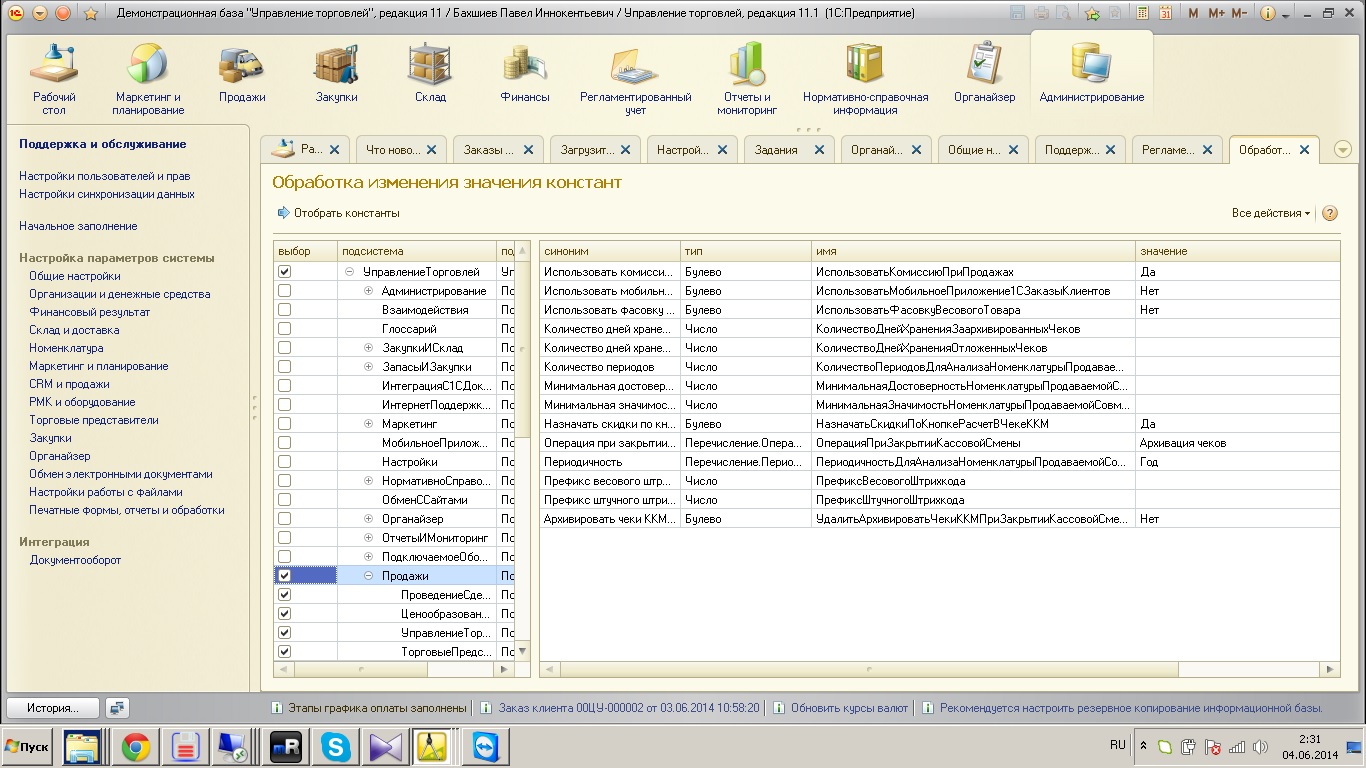The width and height of the screenshot is (1366, 768).
Task: Select the Периодичность row
Action: pyautogui.click(x=939, y=462)
